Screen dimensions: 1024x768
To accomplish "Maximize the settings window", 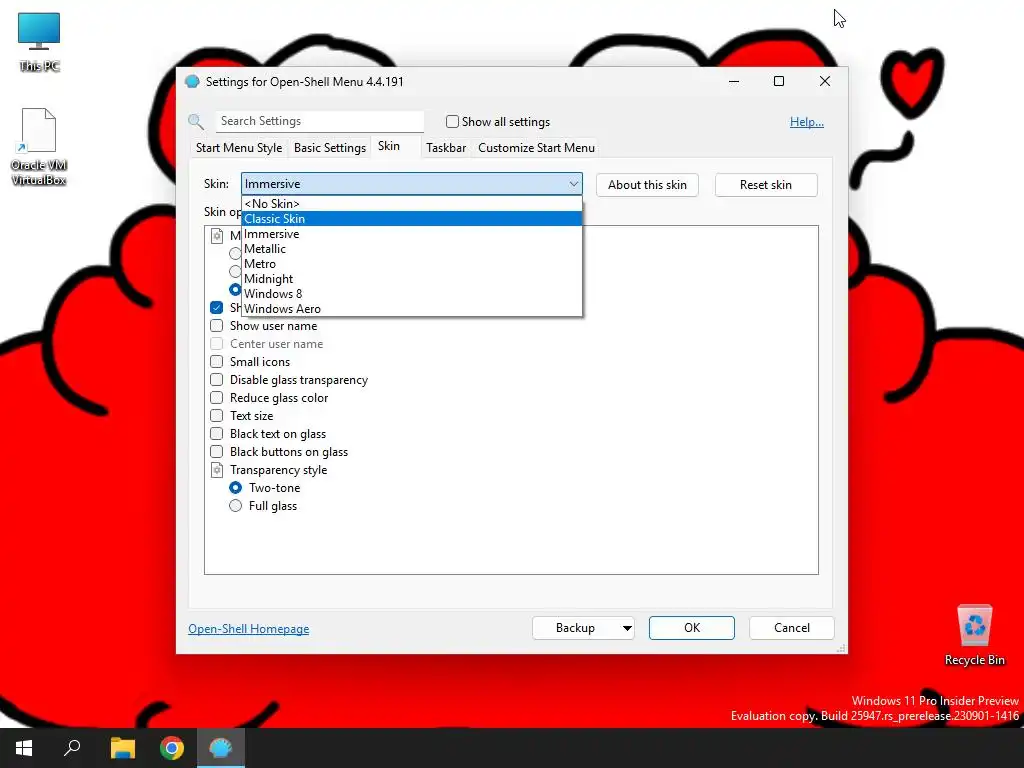I will (x=778, y=81).
